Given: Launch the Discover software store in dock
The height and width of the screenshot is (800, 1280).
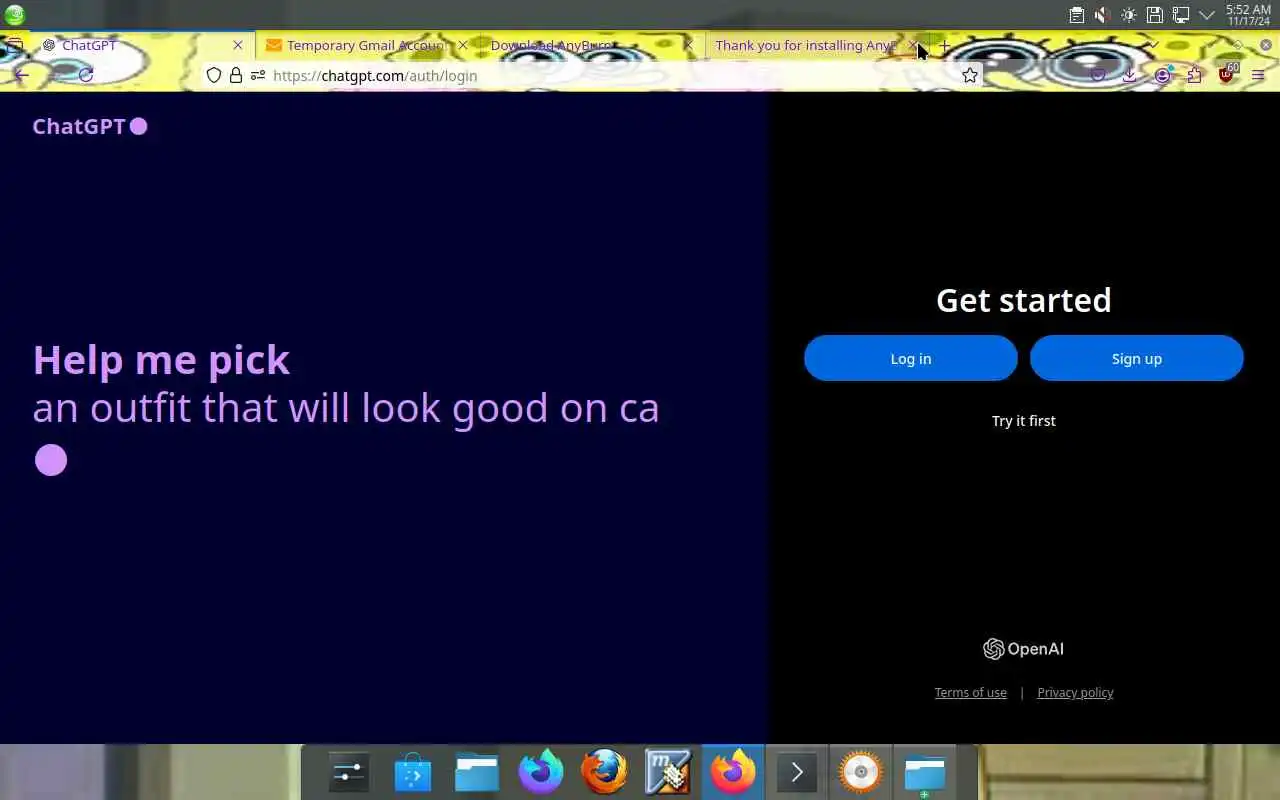Looking at the screenshot, I should click(x=413, y=772).
